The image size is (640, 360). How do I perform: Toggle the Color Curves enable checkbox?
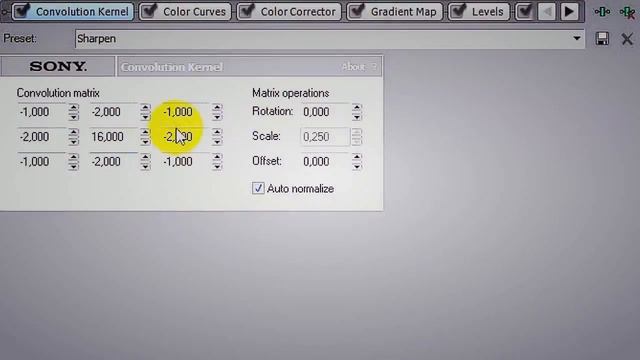pos(150,11)
